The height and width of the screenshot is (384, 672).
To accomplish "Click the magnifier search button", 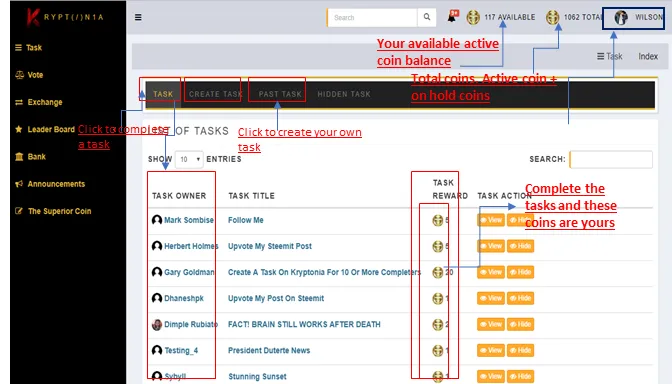I will coord(427,17).
